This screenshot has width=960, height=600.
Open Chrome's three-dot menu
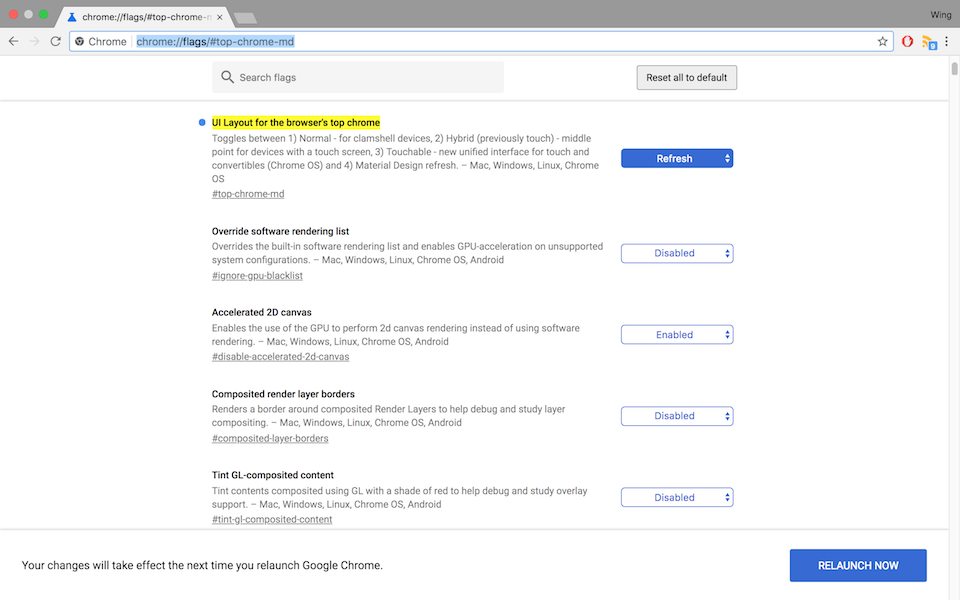coord(947,41)
